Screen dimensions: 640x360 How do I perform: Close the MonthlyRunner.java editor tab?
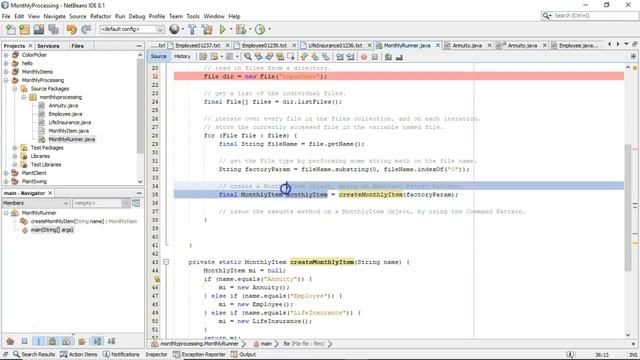[438, 45]
